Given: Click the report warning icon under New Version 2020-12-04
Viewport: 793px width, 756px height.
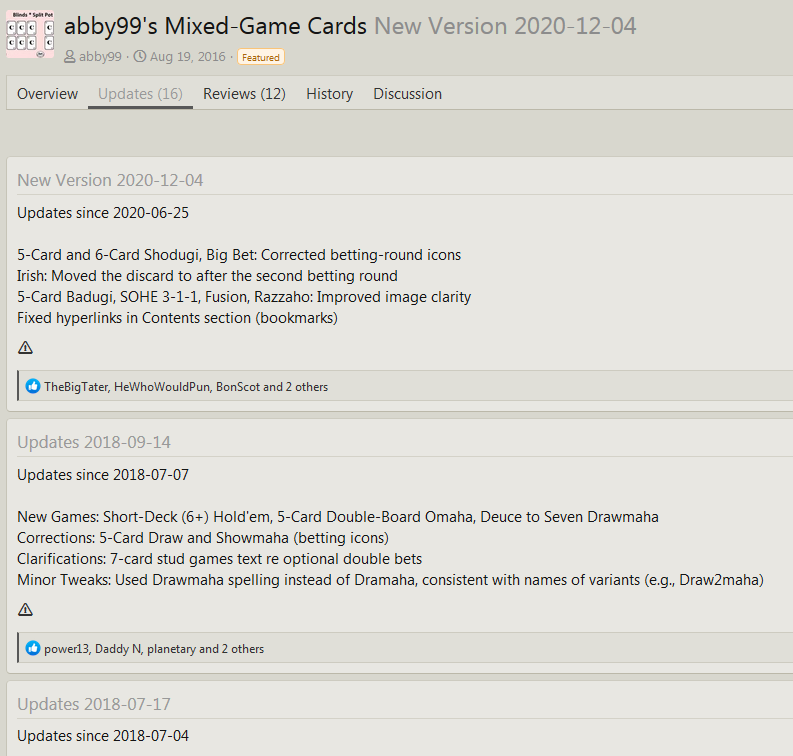Looking at the screenshot, I should coord(25,348).
